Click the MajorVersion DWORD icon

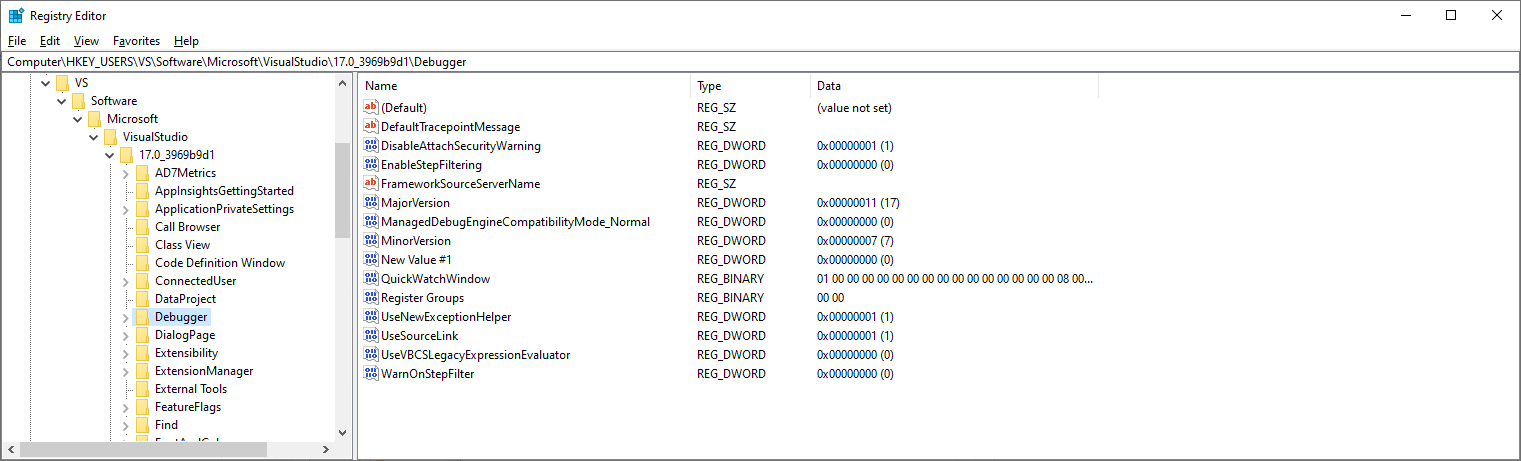click(x=371, y=202)
